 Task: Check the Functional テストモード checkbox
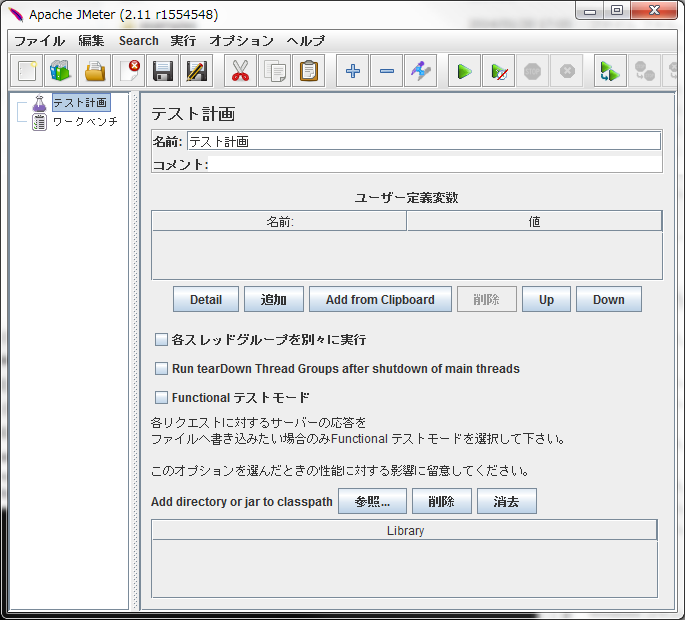pos(161,398)
